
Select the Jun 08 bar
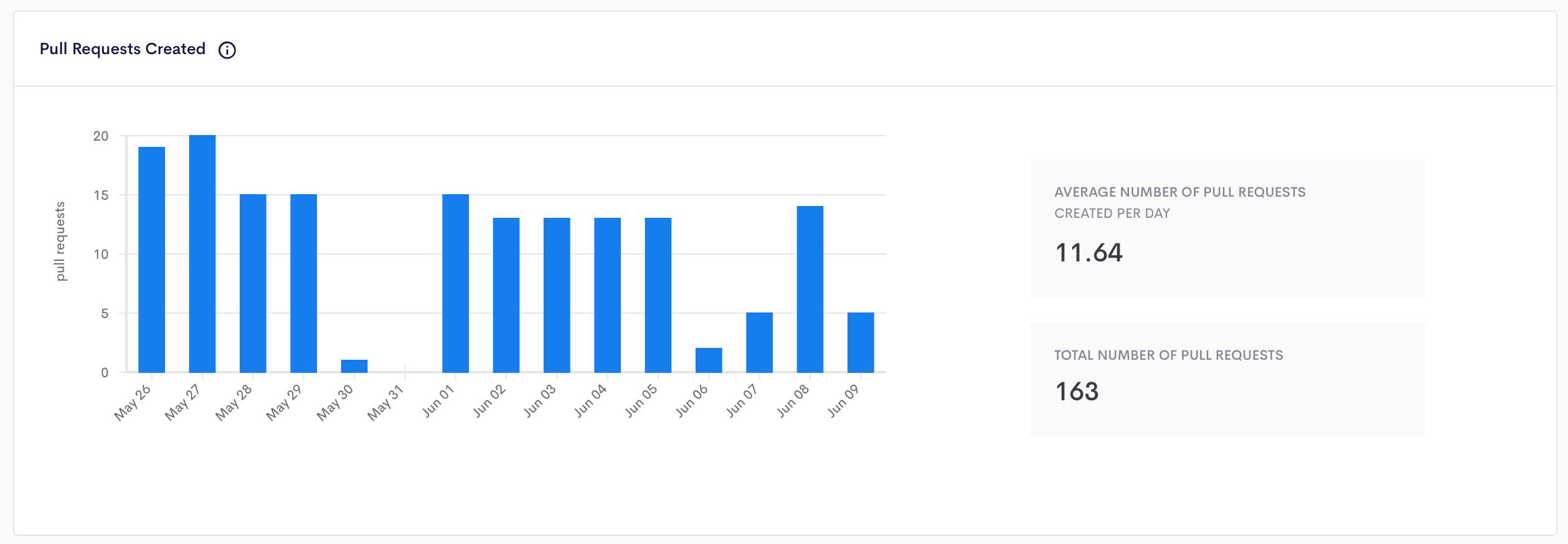(810, 289)
